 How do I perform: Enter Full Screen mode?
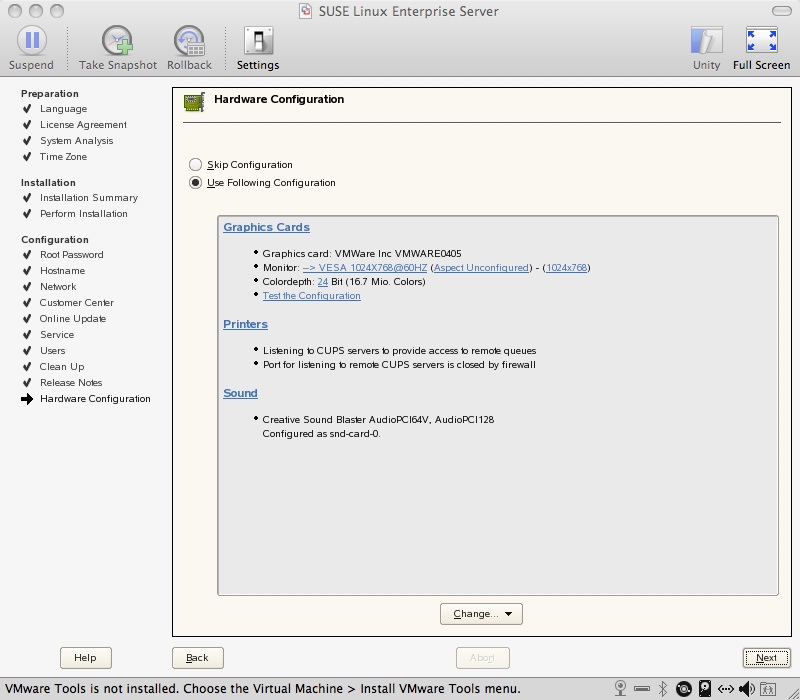point(761,48)
